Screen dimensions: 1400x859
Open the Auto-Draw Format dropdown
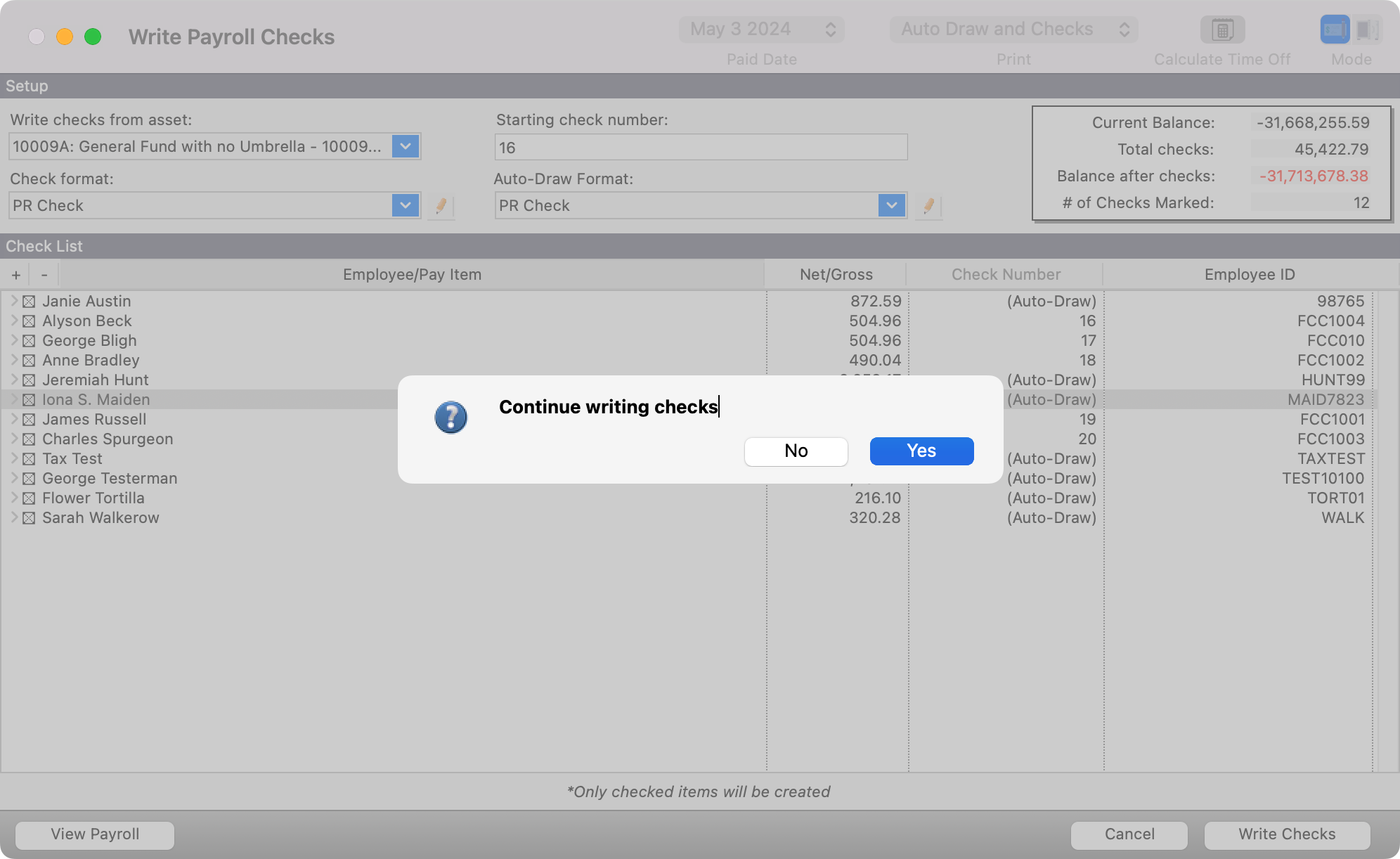(892, 205)
